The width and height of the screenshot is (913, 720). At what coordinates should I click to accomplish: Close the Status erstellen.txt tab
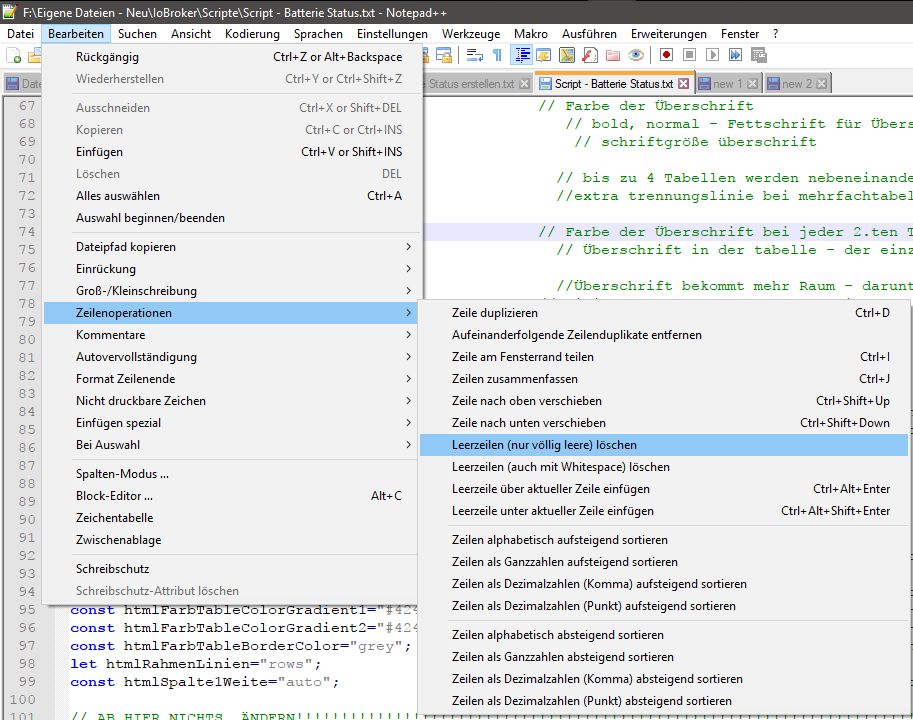click(x=525, y=84)
